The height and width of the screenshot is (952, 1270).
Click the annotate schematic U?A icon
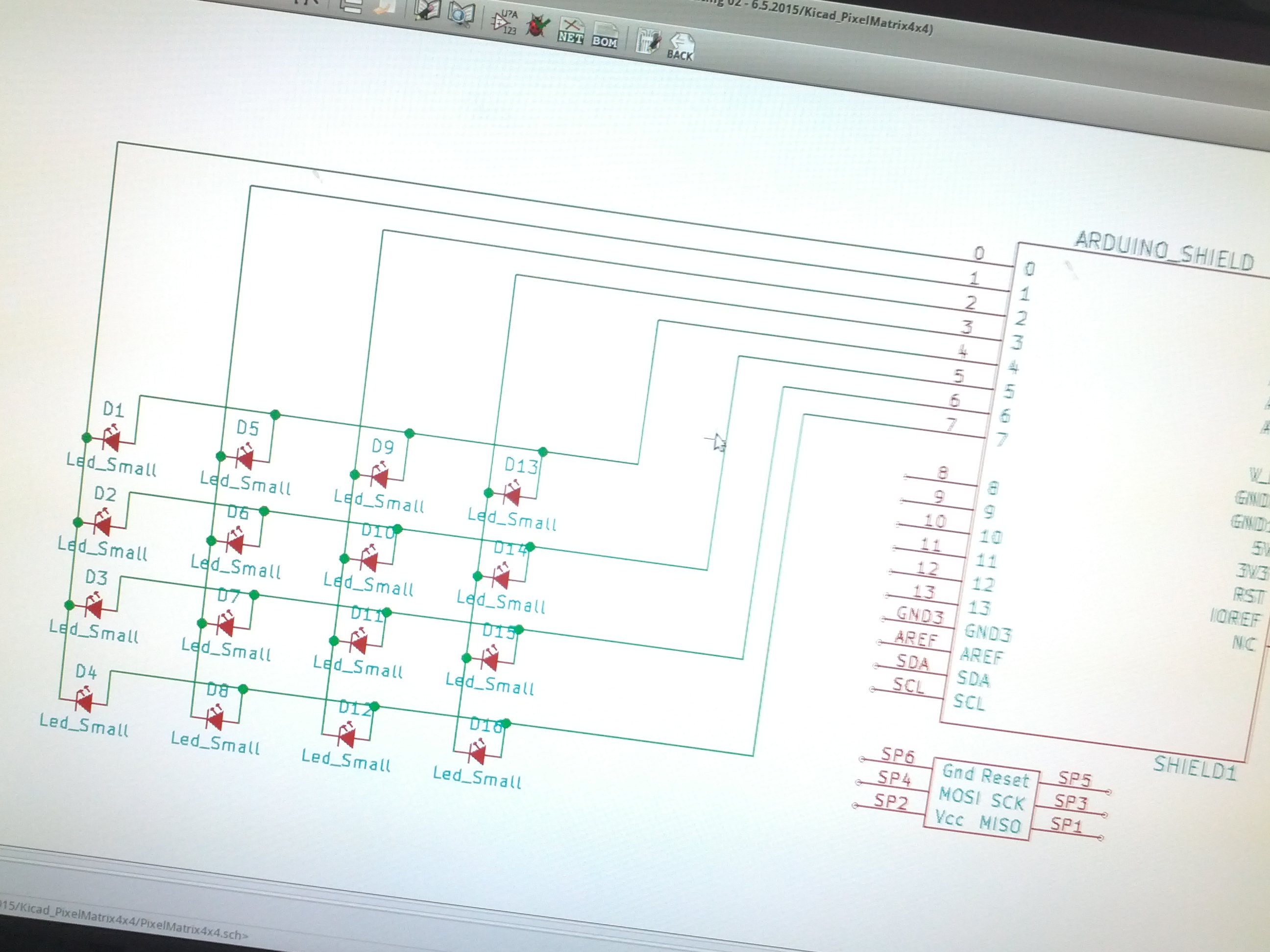504,22
